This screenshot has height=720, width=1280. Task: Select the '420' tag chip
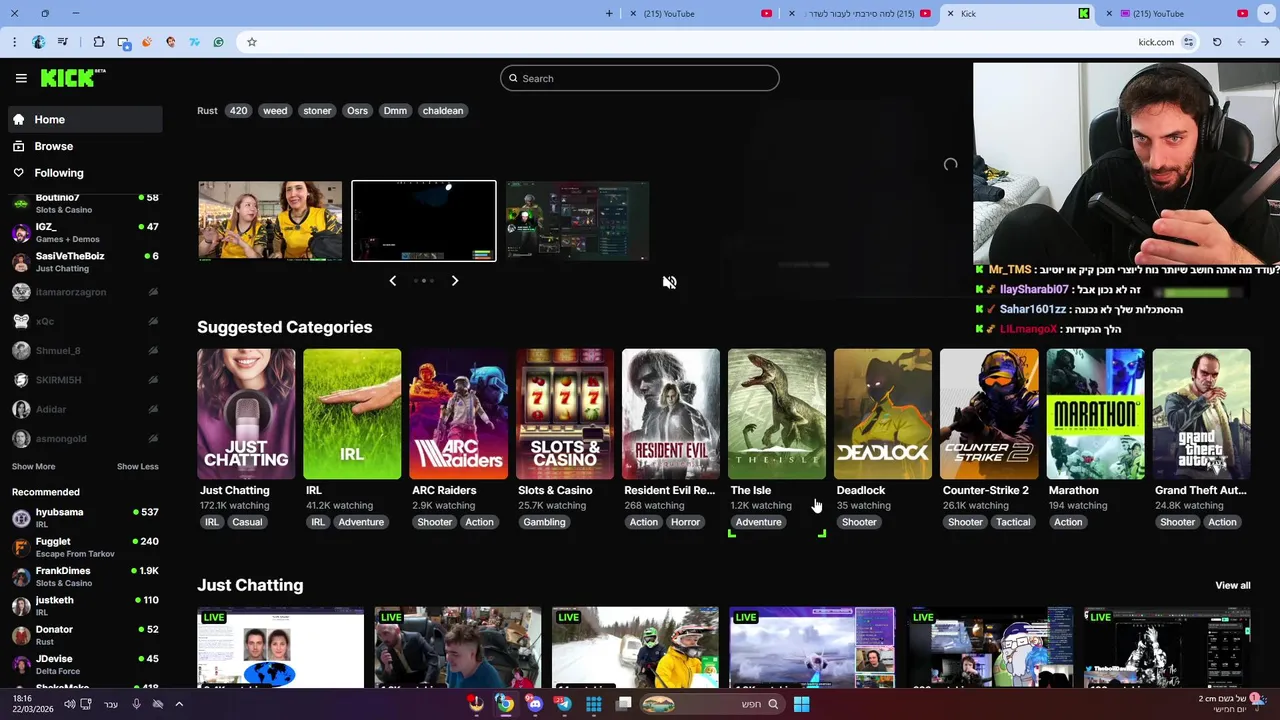point(238,111)
